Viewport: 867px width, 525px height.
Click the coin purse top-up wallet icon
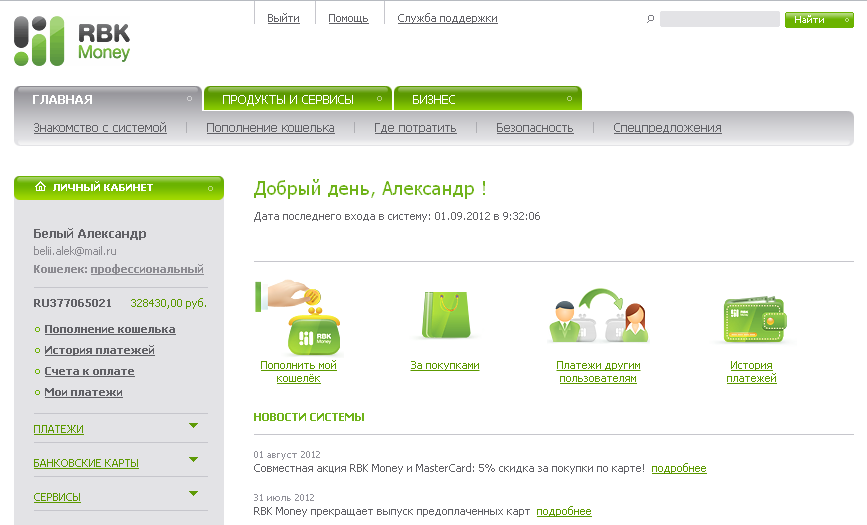click(299, 318)
